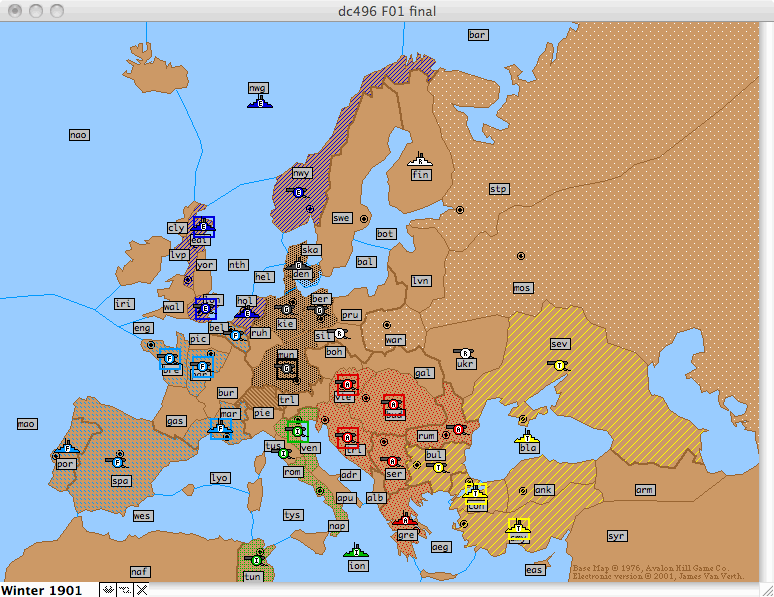Screen dimensions: 774x597
Task: Click the crosshatched chevron status bar icon
Action: pos(108,590)
